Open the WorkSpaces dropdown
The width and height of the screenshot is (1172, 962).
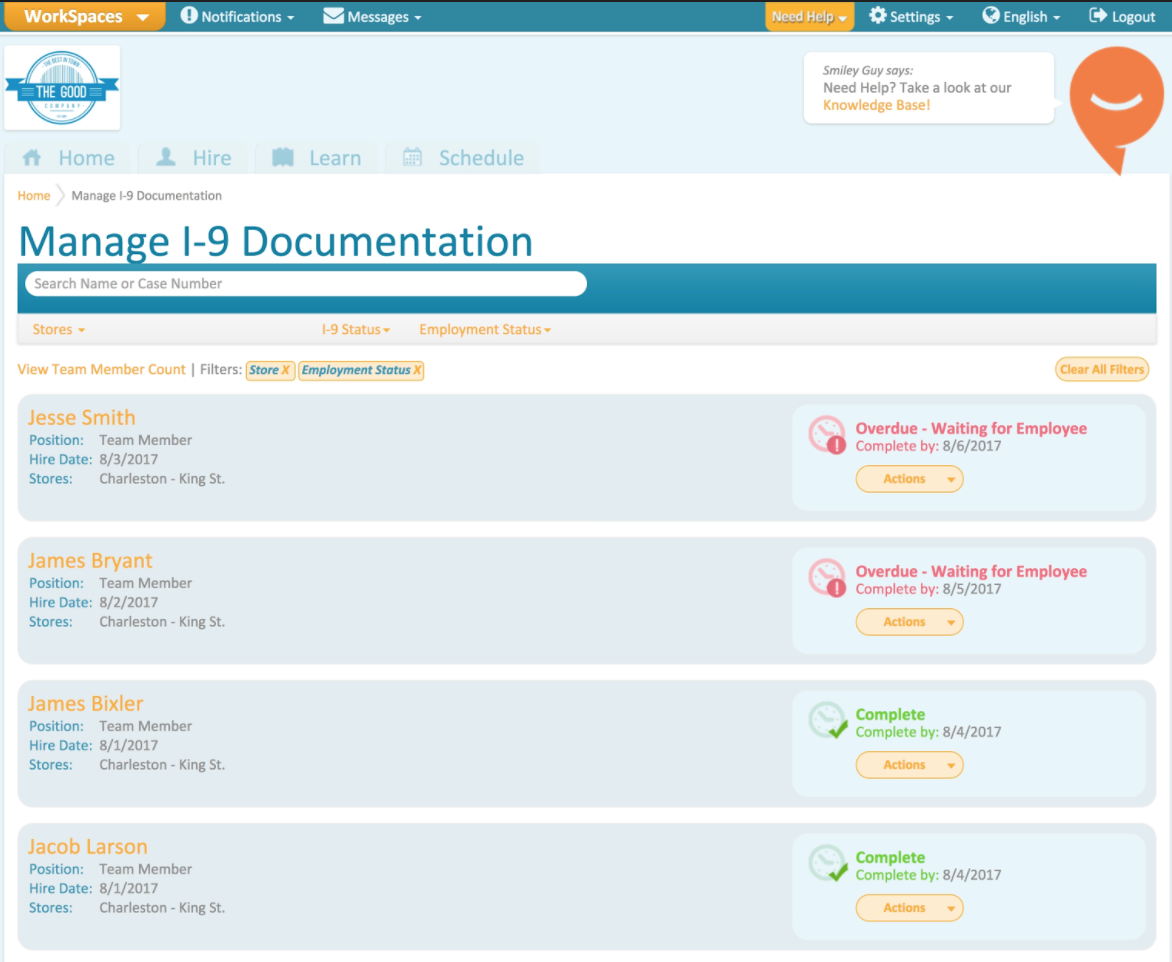(84, 16)
